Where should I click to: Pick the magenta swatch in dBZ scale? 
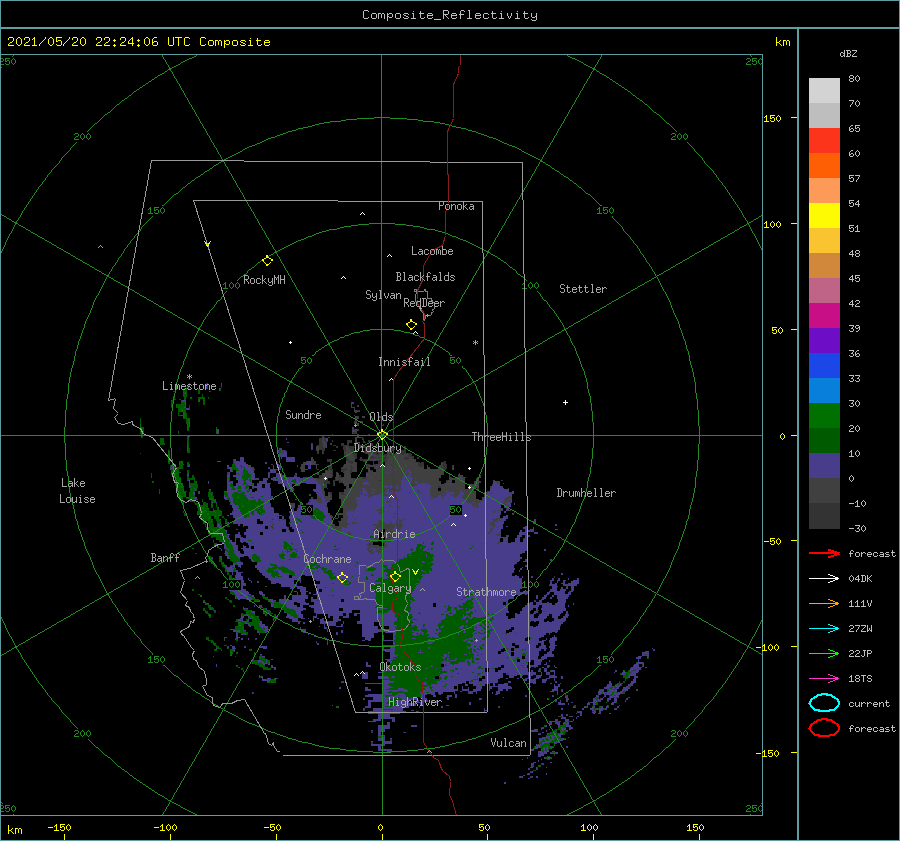pos(824,315)
